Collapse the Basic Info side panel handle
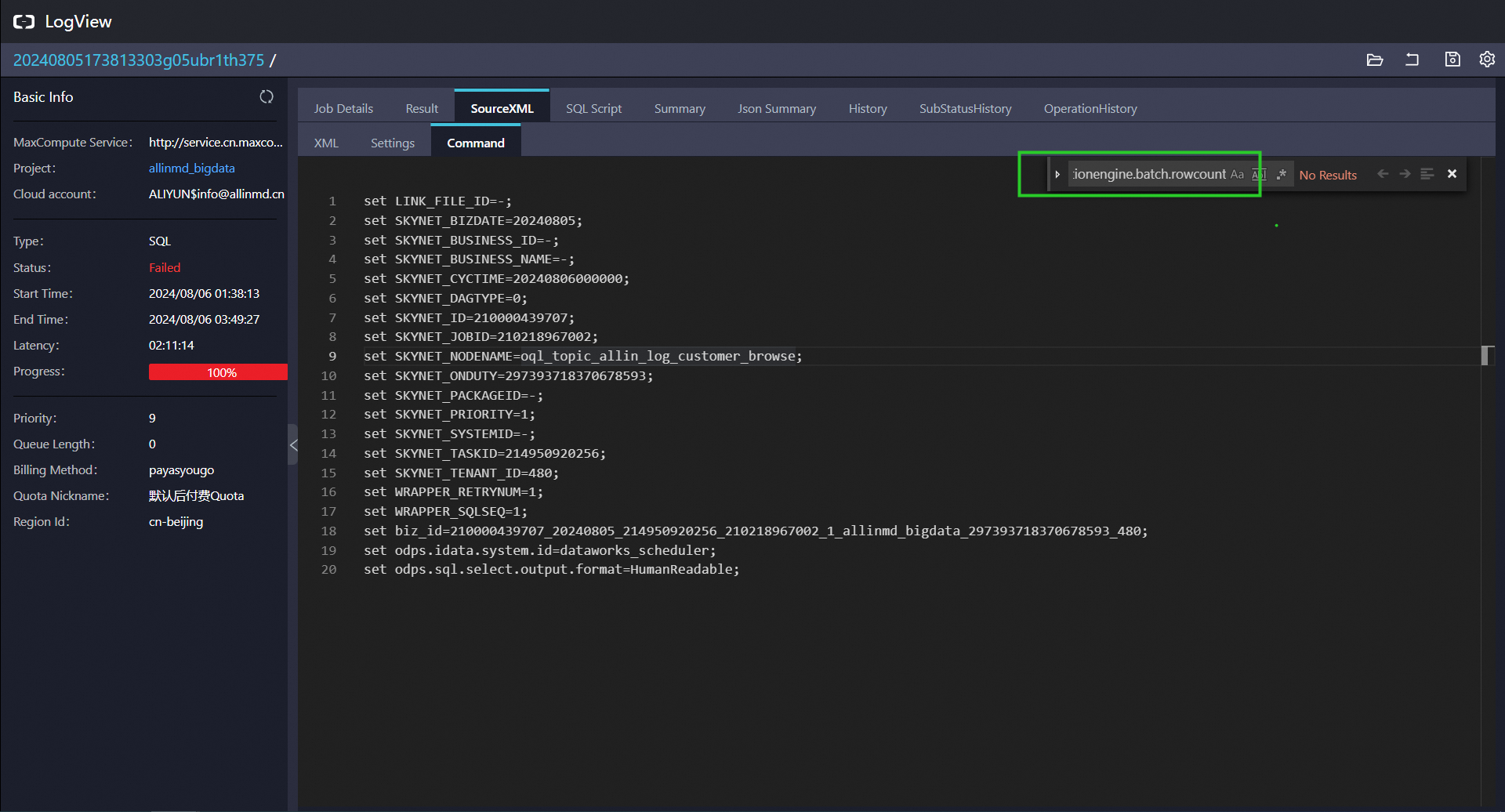 (293, 444)
